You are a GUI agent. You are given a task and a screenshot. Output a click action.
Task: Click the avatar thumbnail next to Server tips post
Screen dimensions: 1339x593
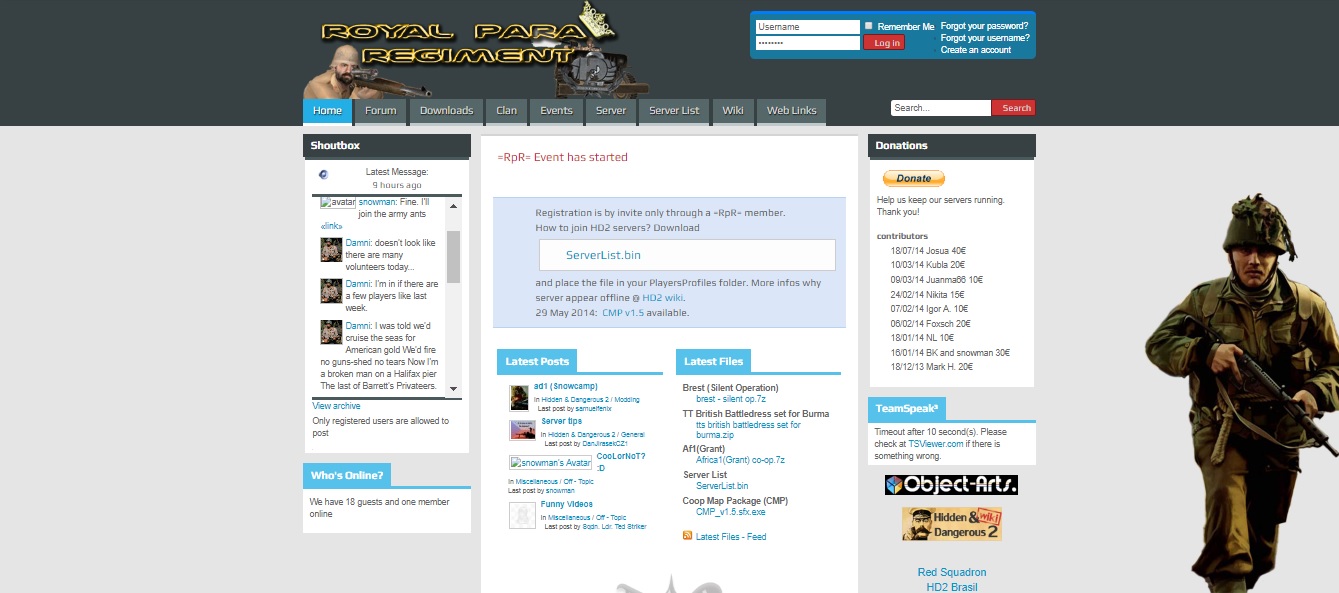(x=522, y=430)
